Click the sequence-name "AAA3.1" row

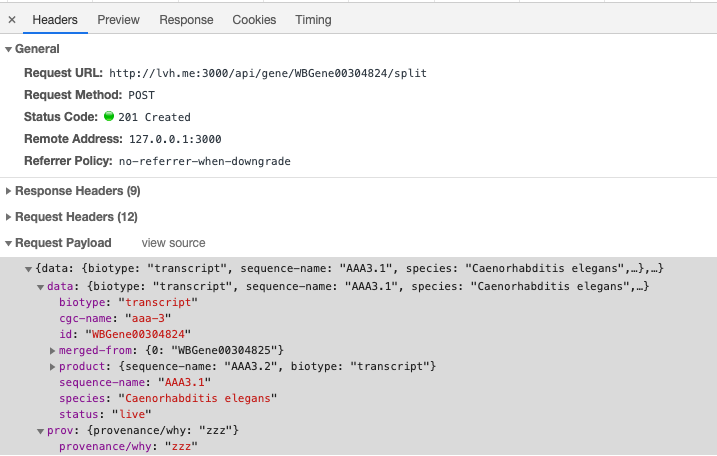coord(135,382)
